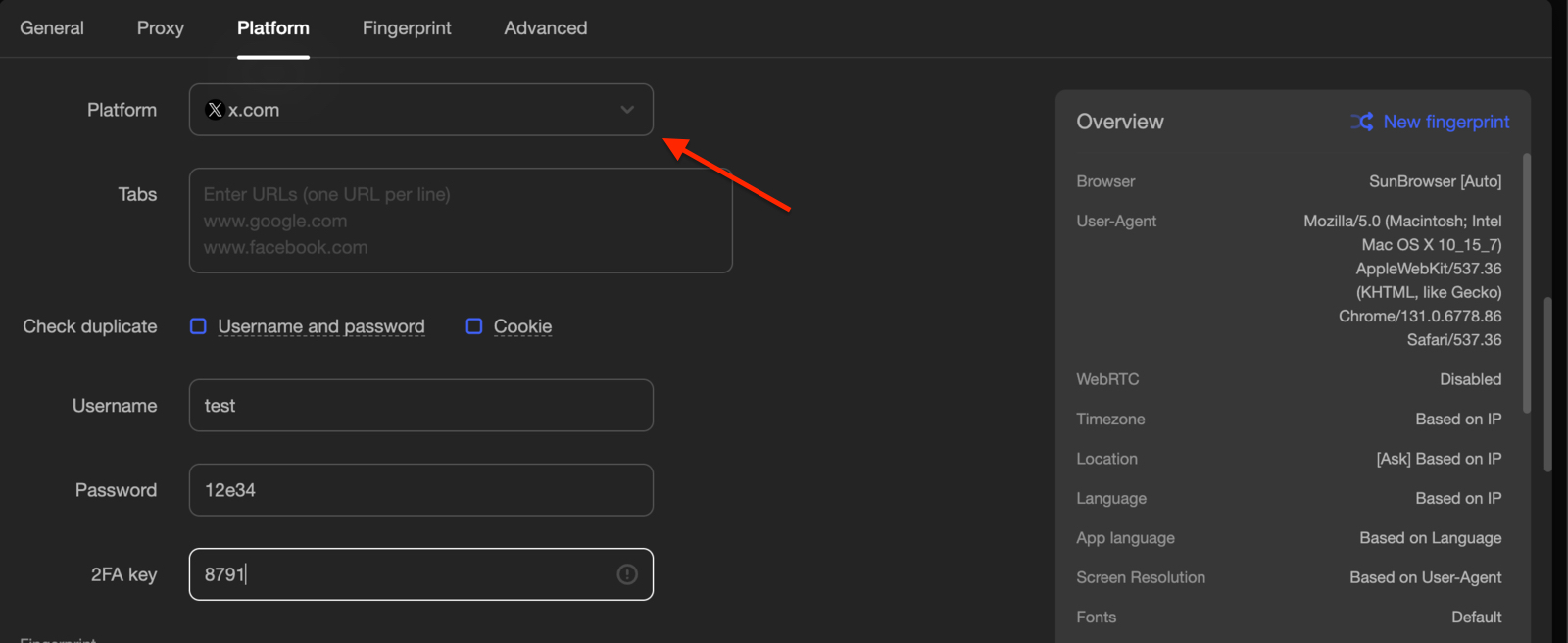Focus the Tabs URL text area
1568x643 pixels.
pos(461,221)
